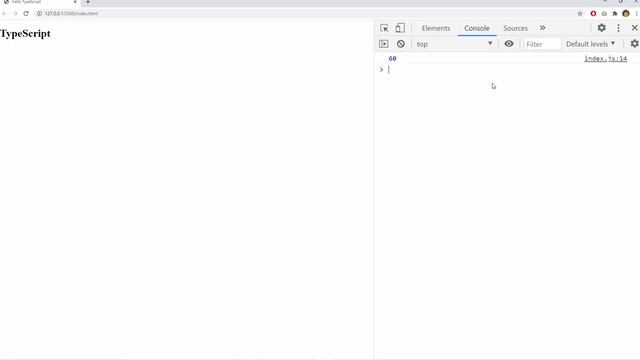Clear the console output

click(x=401, y=44)
